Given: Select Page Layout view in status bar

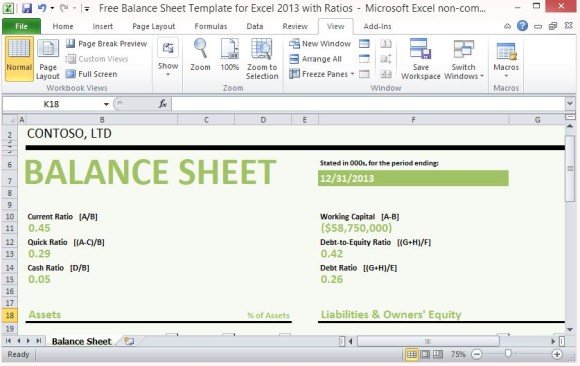Looking at the screenshot, I should click(425, 355).
